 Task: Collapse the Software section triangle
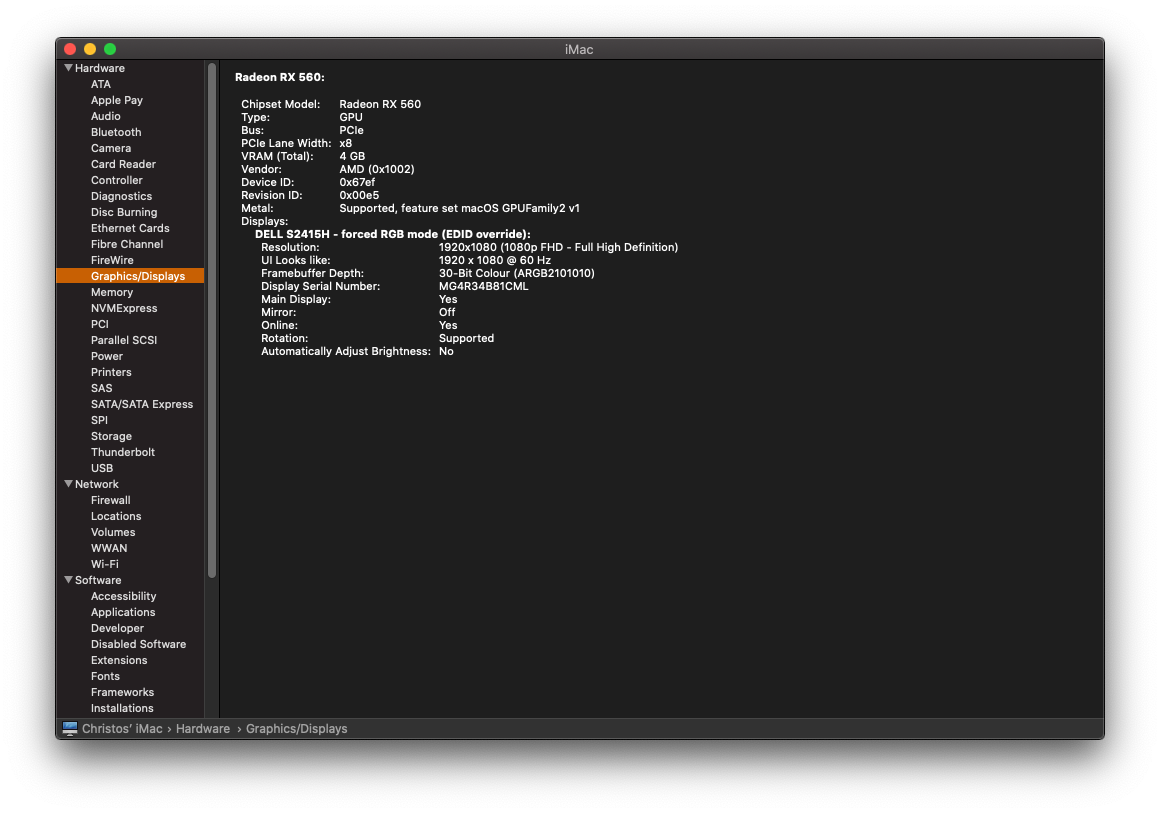[68, 580]
